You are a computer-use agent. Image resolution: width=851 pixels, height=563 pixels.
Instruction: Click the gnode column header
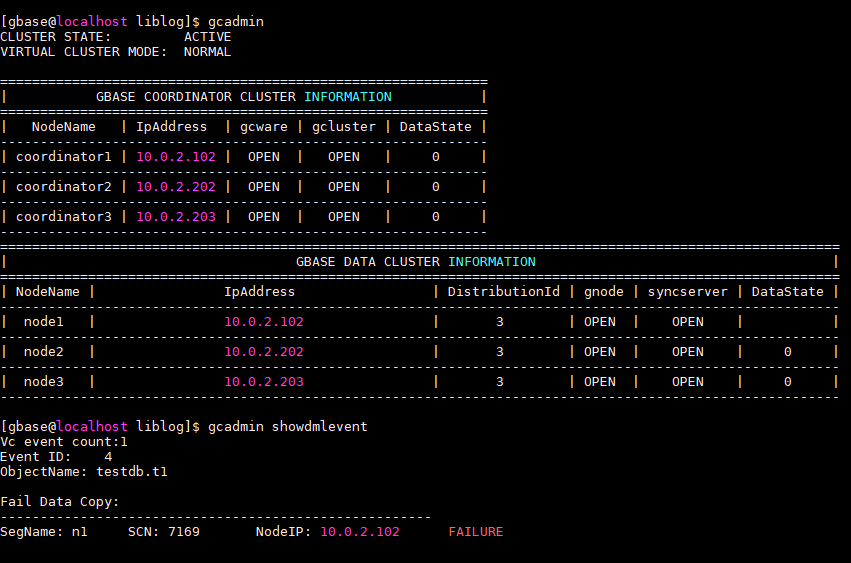pyautogui.click(x=604, y=292)
